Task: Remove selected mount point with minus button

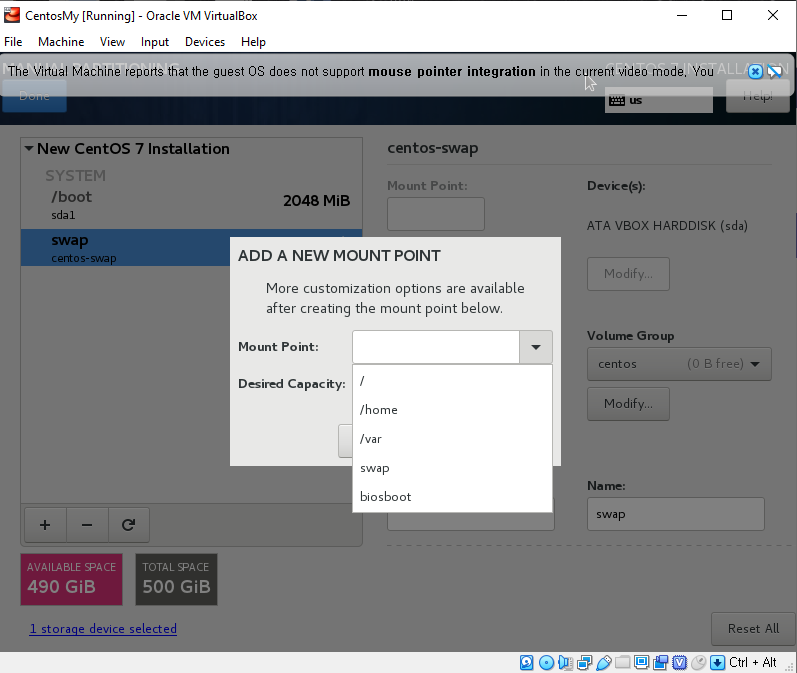Action: pos(87,525)
